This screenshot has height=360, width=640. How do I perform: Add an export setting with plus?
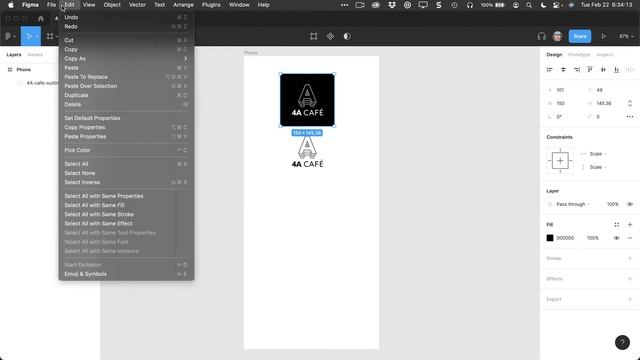(x=630, y=299)
